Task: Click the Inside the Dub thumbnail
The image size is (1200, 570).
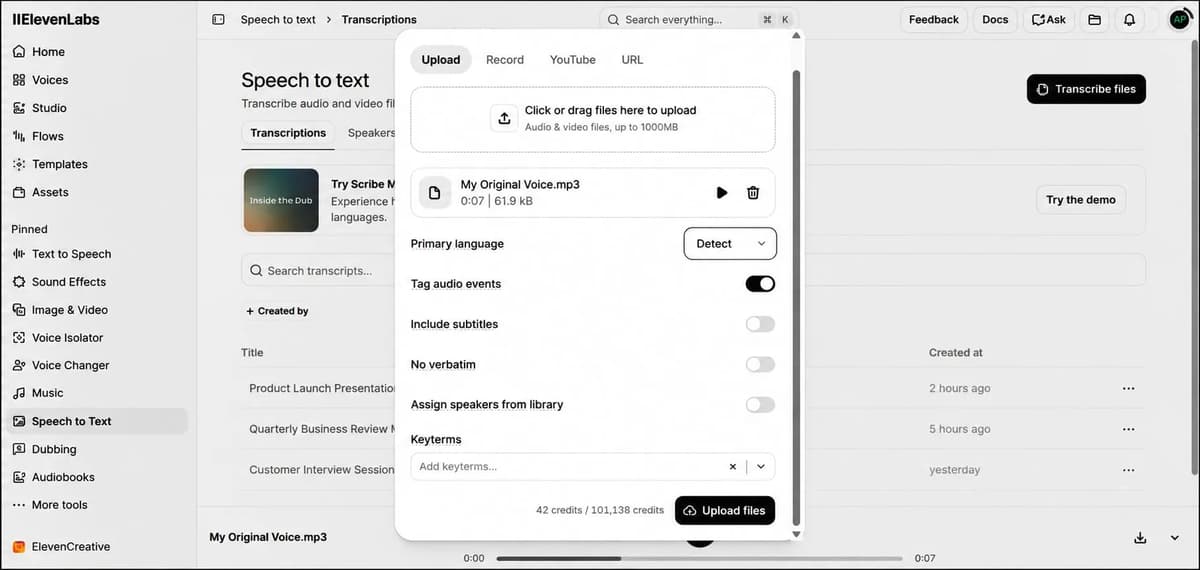Action: 281,200
